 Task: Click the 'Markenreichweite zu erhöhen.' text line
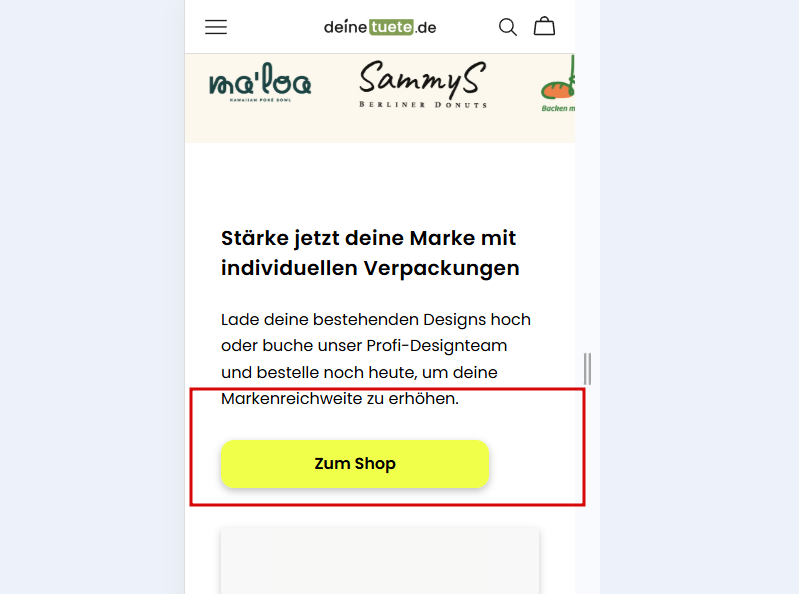pos(340,398)
